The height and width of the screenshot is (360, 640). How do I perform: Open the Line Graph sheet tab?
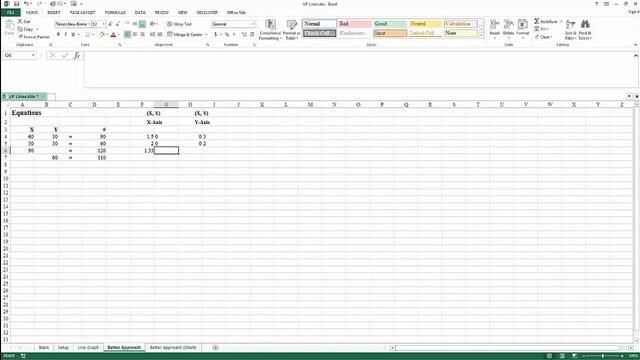88,347
